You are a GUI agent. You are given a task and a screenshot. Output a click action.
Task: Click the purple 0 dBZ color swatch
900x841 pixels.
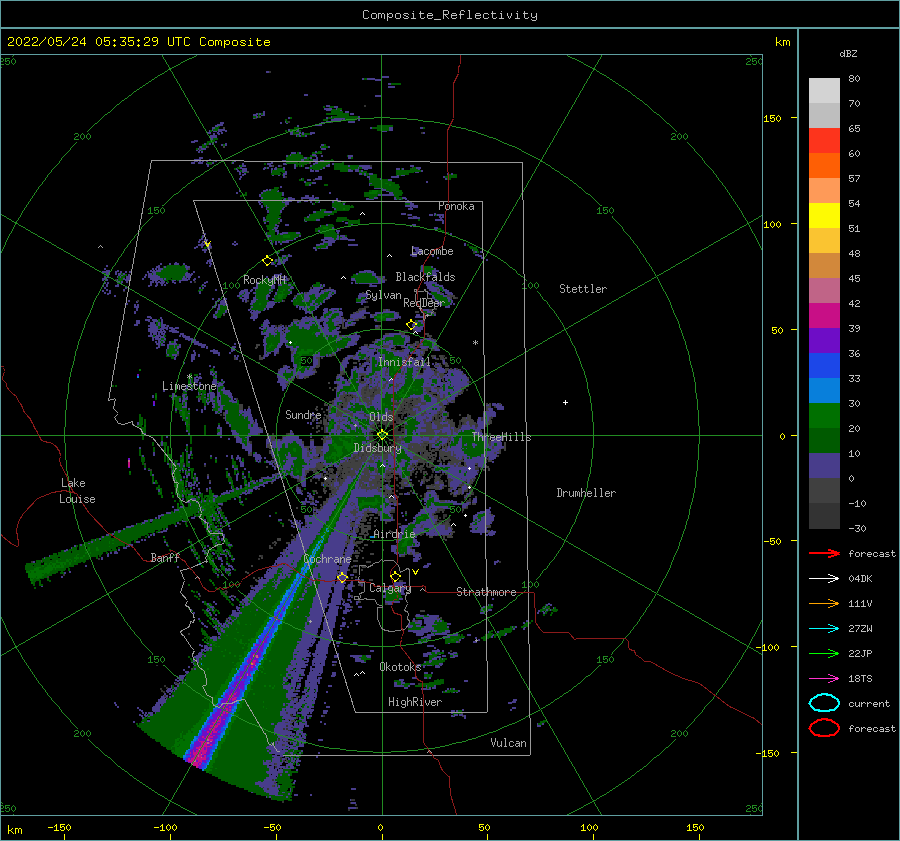pos(824,465)
